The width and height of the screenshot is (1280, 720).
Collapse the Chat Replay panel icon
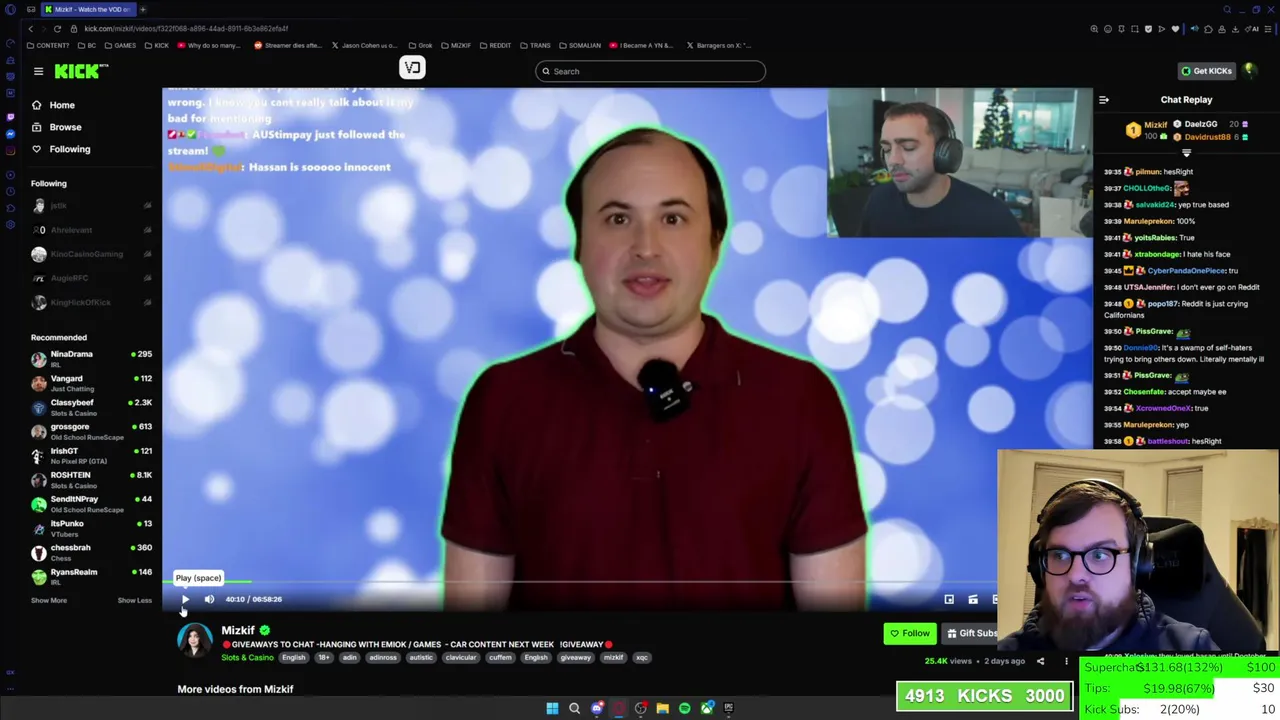click(x=1104, y=100)
